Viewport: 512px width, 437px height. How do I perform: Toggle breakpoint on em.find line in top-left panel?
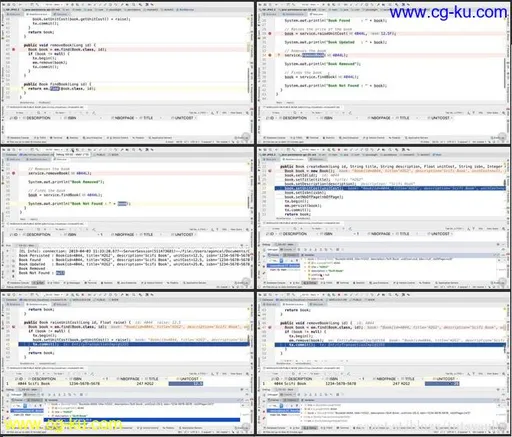point(14,49)
